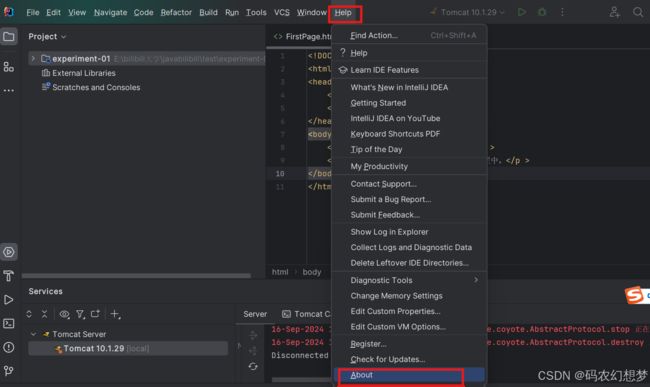Click the green Run button in the toolbar
Viewport: 650px width, 387px height.
(x=522, y=12)
